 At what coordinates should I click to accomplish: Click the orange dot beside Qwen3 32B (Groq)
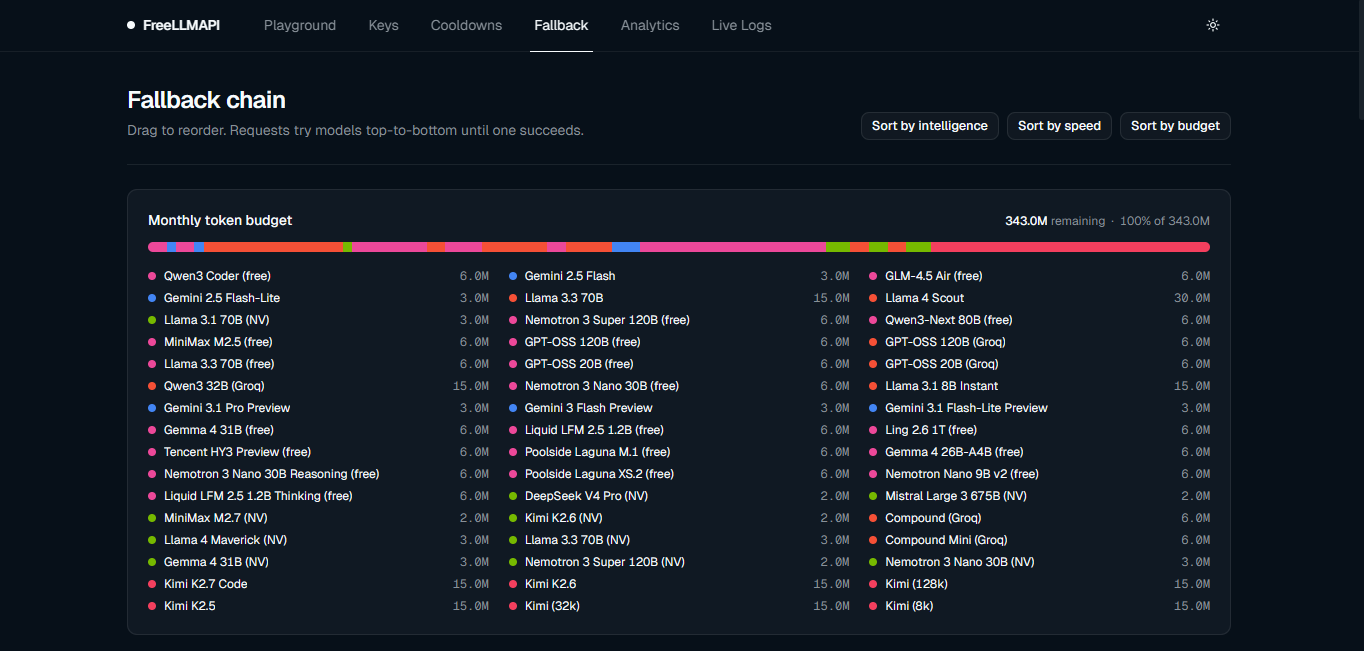(152, 386)
